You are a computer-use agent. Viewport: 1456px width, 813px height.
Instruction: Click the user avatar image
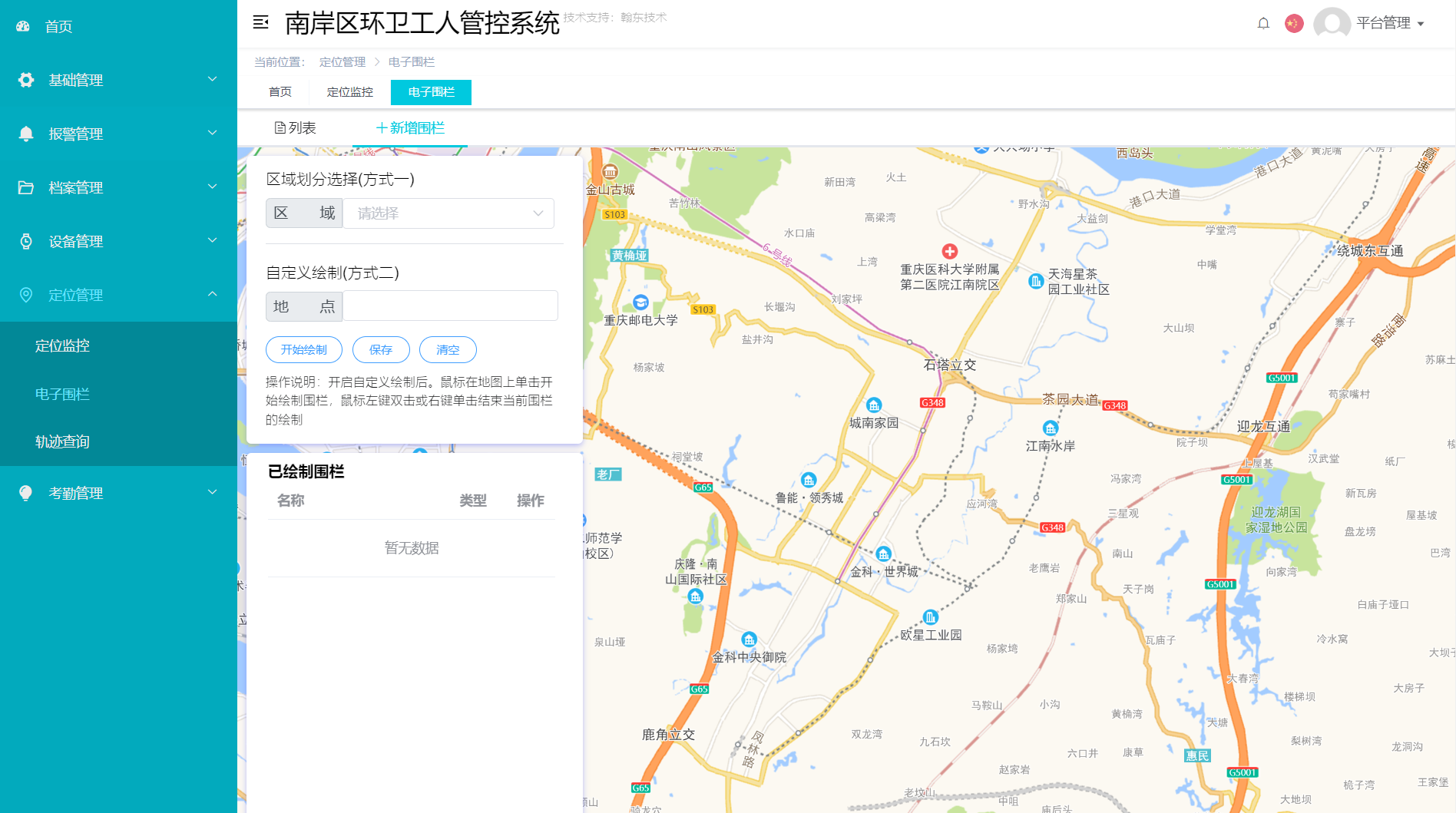pyautogui.click(x=1332, y=23)
